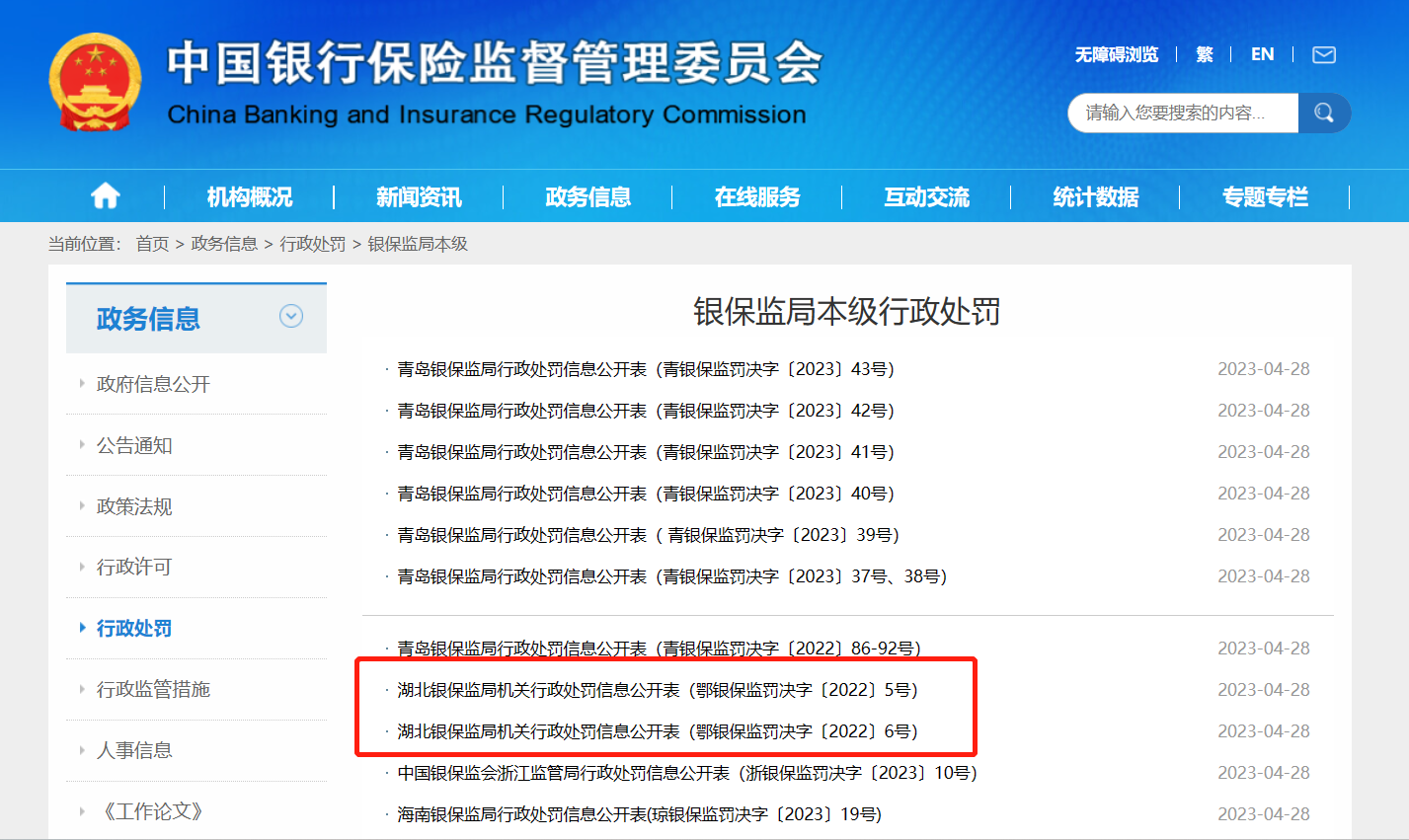Screen dimensions: 1409x840
Task: Select 行政处罚 in sidebar
Action: 134,628
